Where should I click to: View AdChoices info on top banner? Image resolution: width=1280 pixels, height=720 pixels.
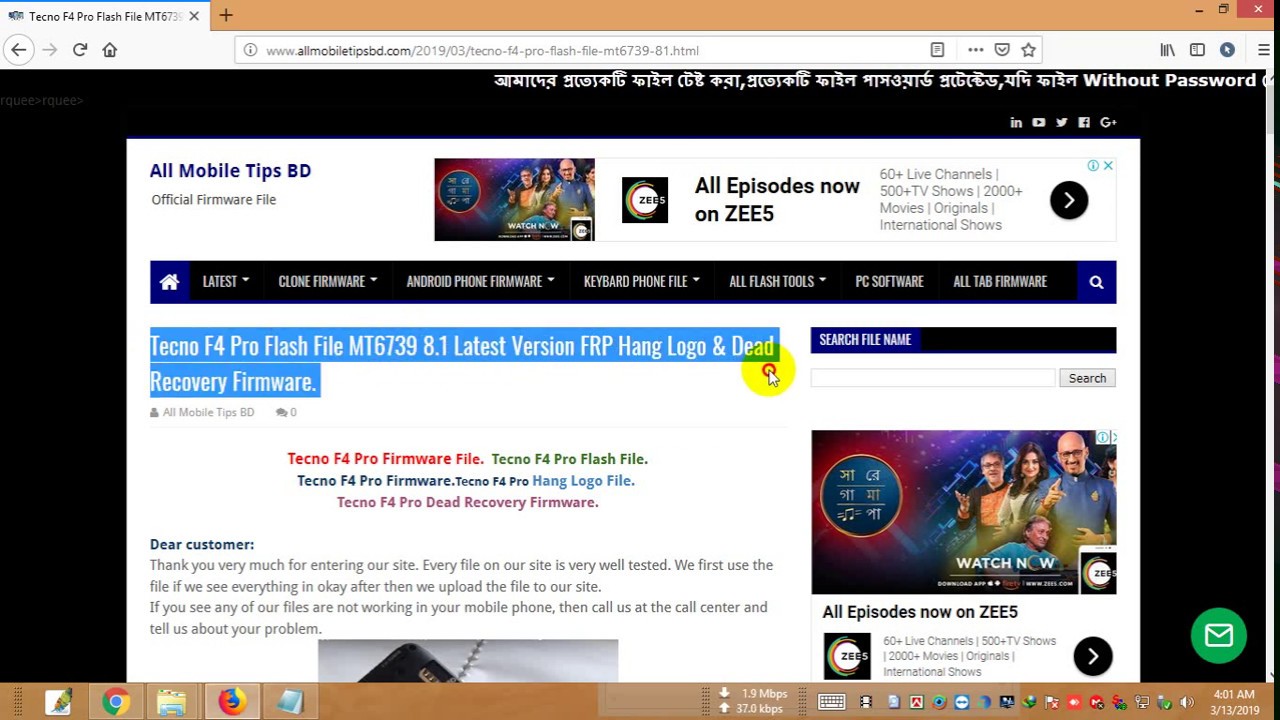point(1093,165)
